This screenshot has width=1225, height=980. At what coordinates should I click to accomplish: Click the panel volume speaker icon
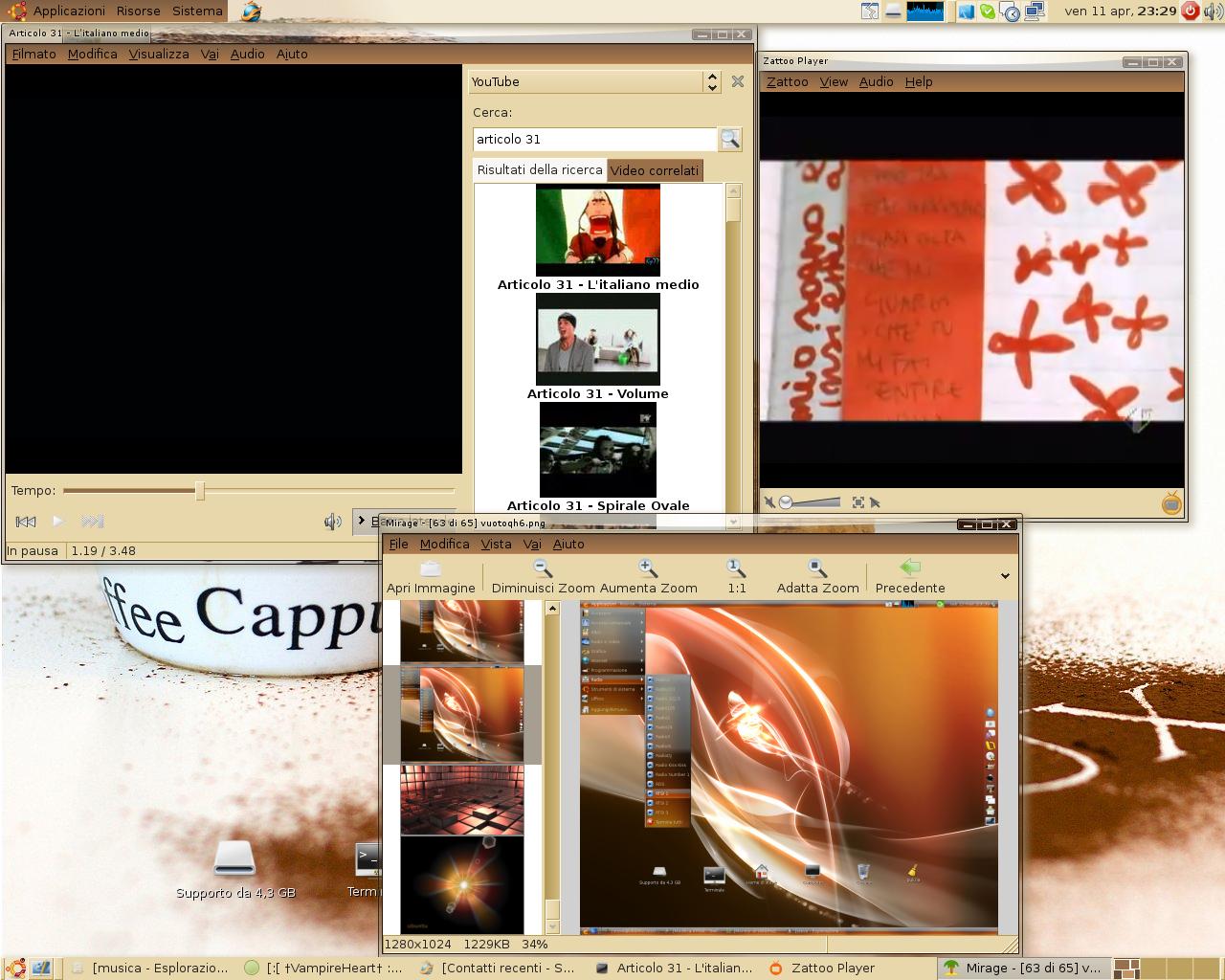click(1213, 11)
